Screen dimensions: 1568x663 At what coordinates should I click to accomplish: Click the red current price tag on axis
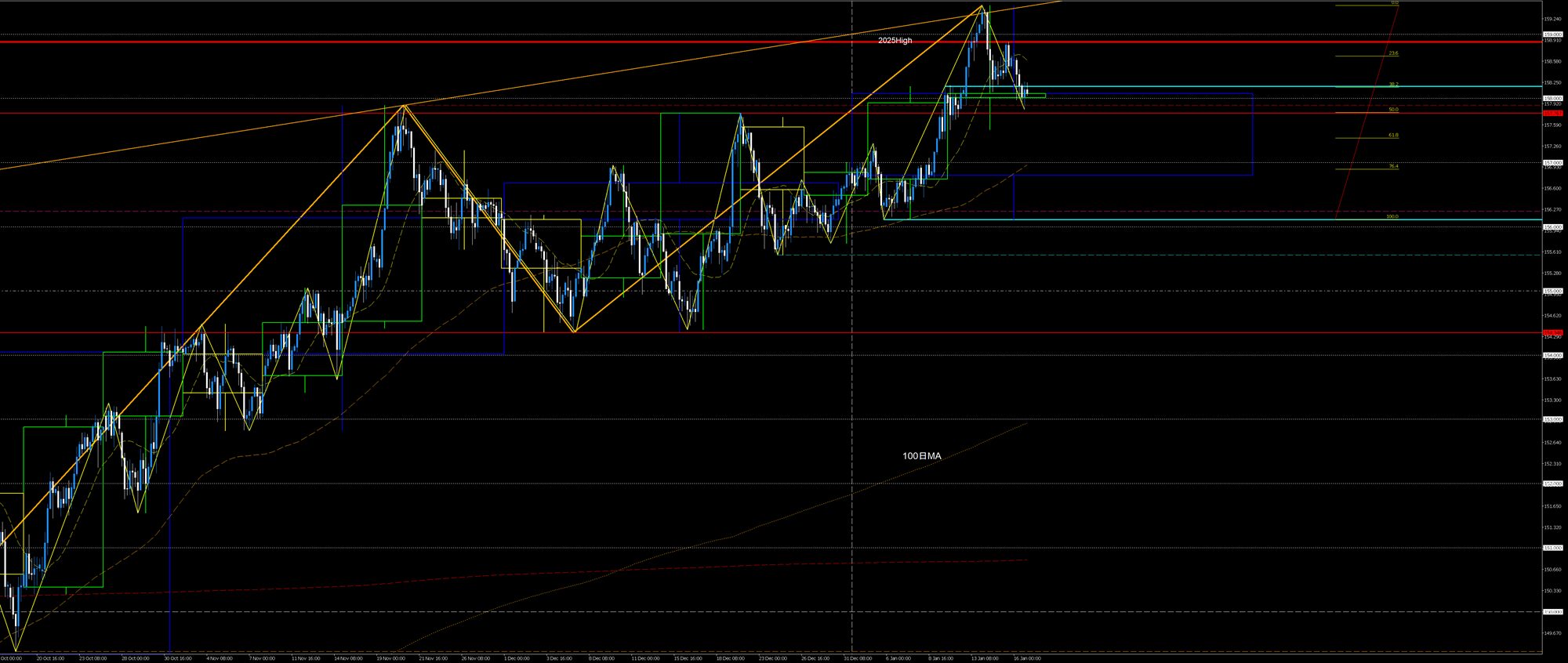pos(1552,113)
